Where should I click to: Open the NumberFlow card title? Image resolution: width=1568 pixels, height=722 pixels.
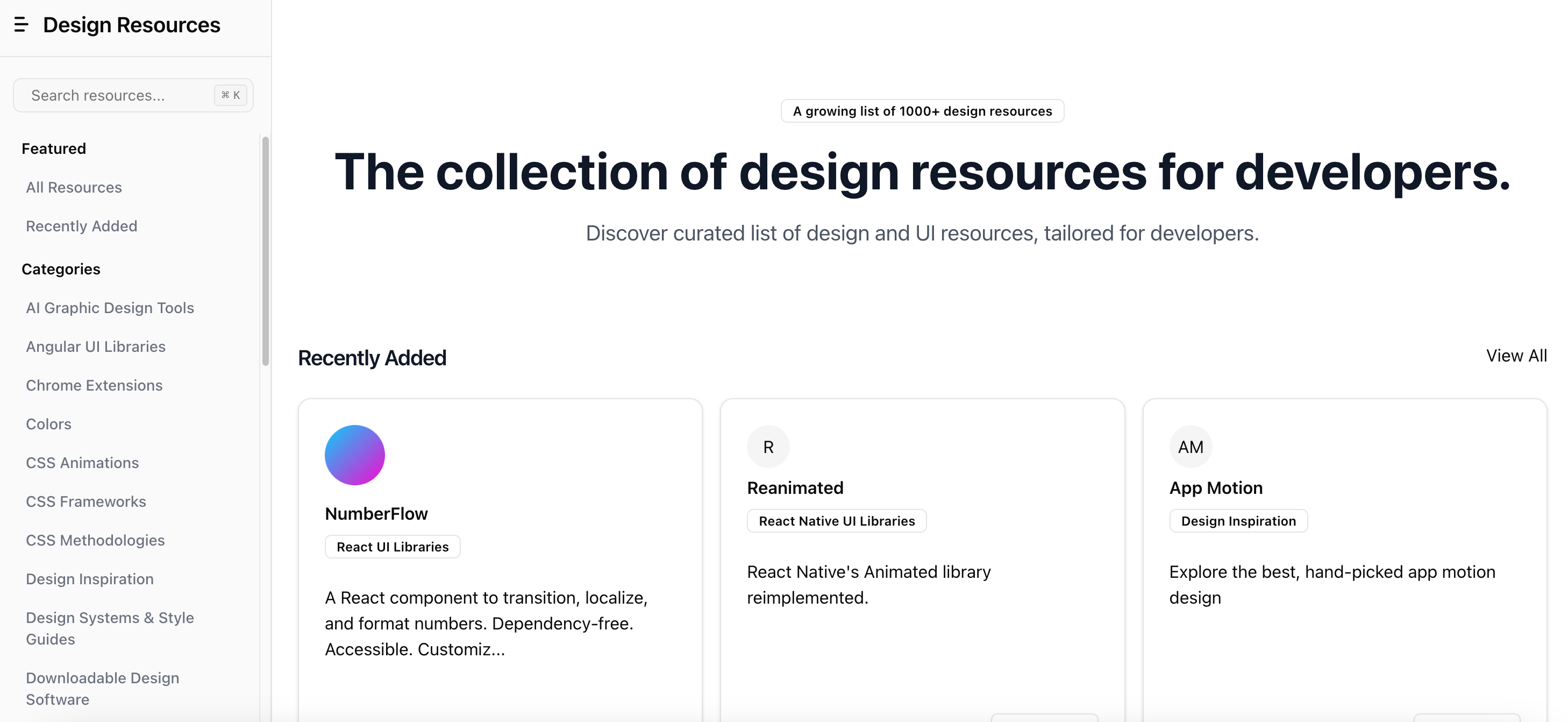pos(376,514)
